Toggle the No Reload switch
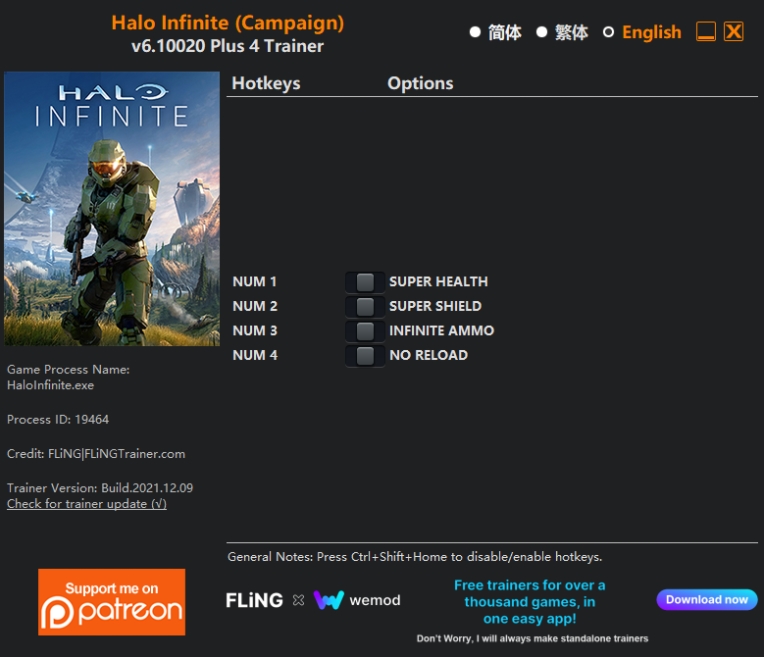Viewport: 764px width, 657px height. click(365, 355)
